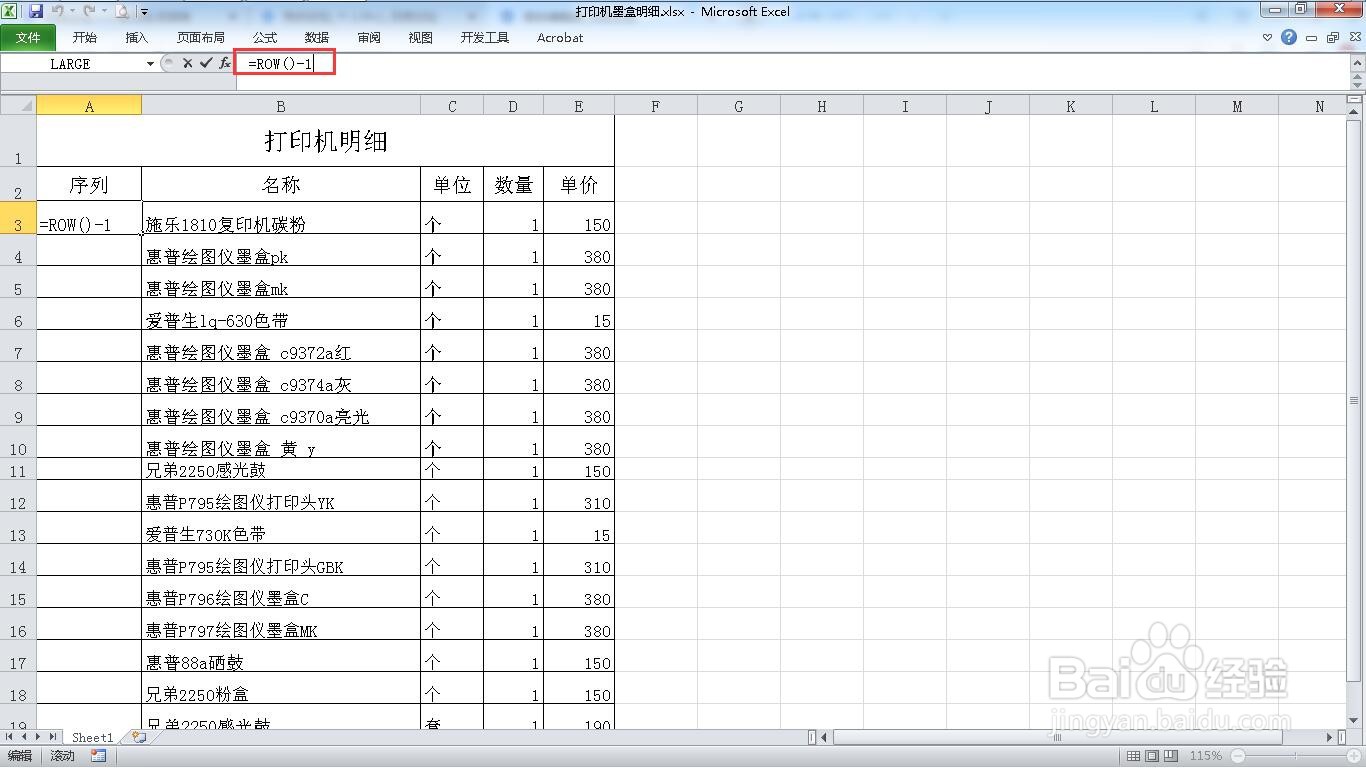Click the next sheet navigation arrow
The width and height of the screenshot is (1366, 768).
point(38,737)
